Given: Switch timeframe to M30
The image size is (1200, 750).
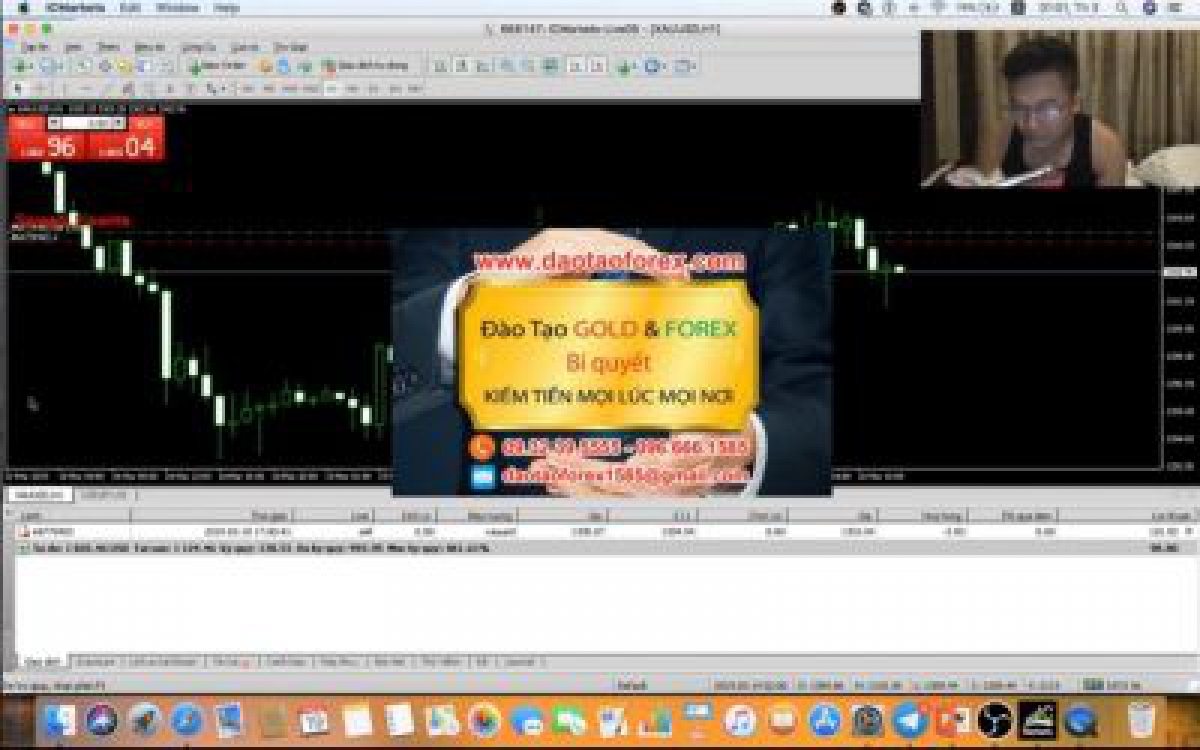Looking at the screenshot, I should click(x=310, y=89).
